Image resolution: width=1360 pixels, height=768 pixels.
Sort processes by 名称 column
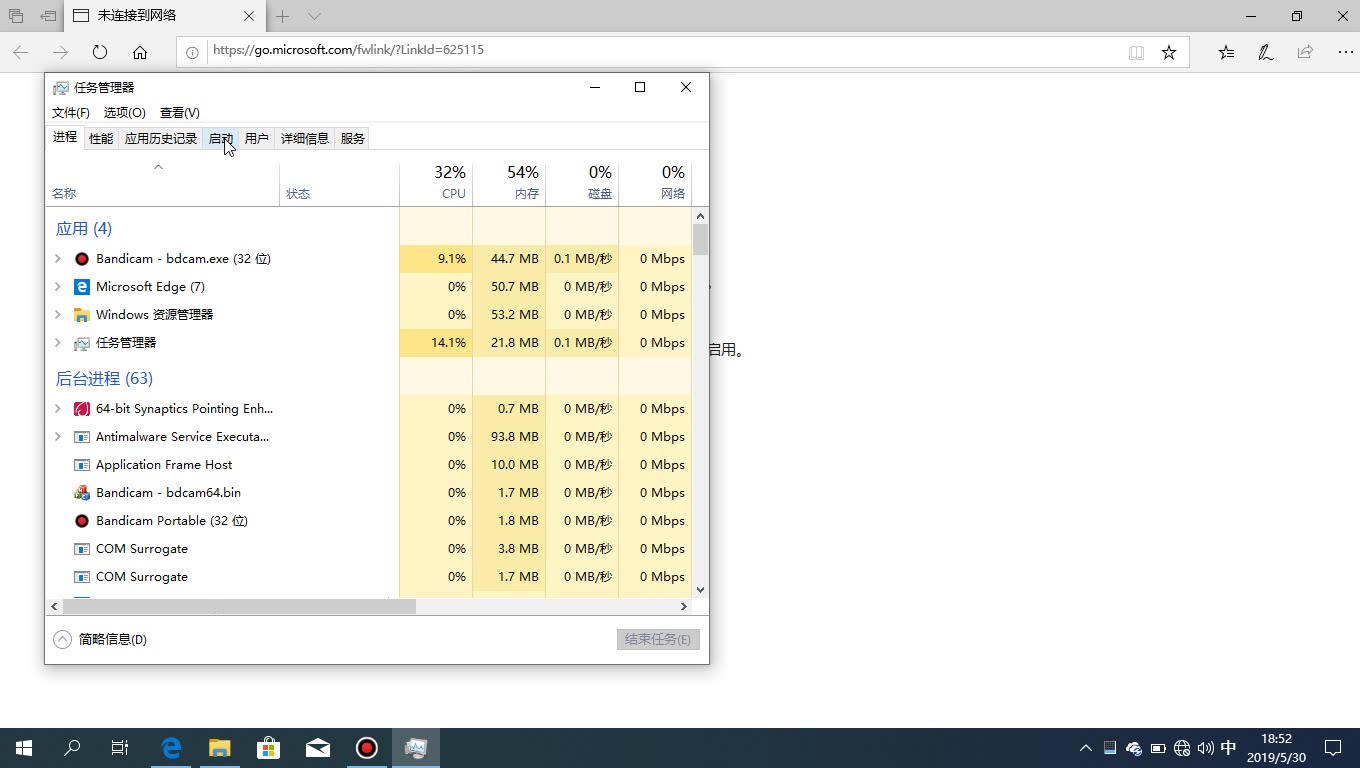coord(162,183)
